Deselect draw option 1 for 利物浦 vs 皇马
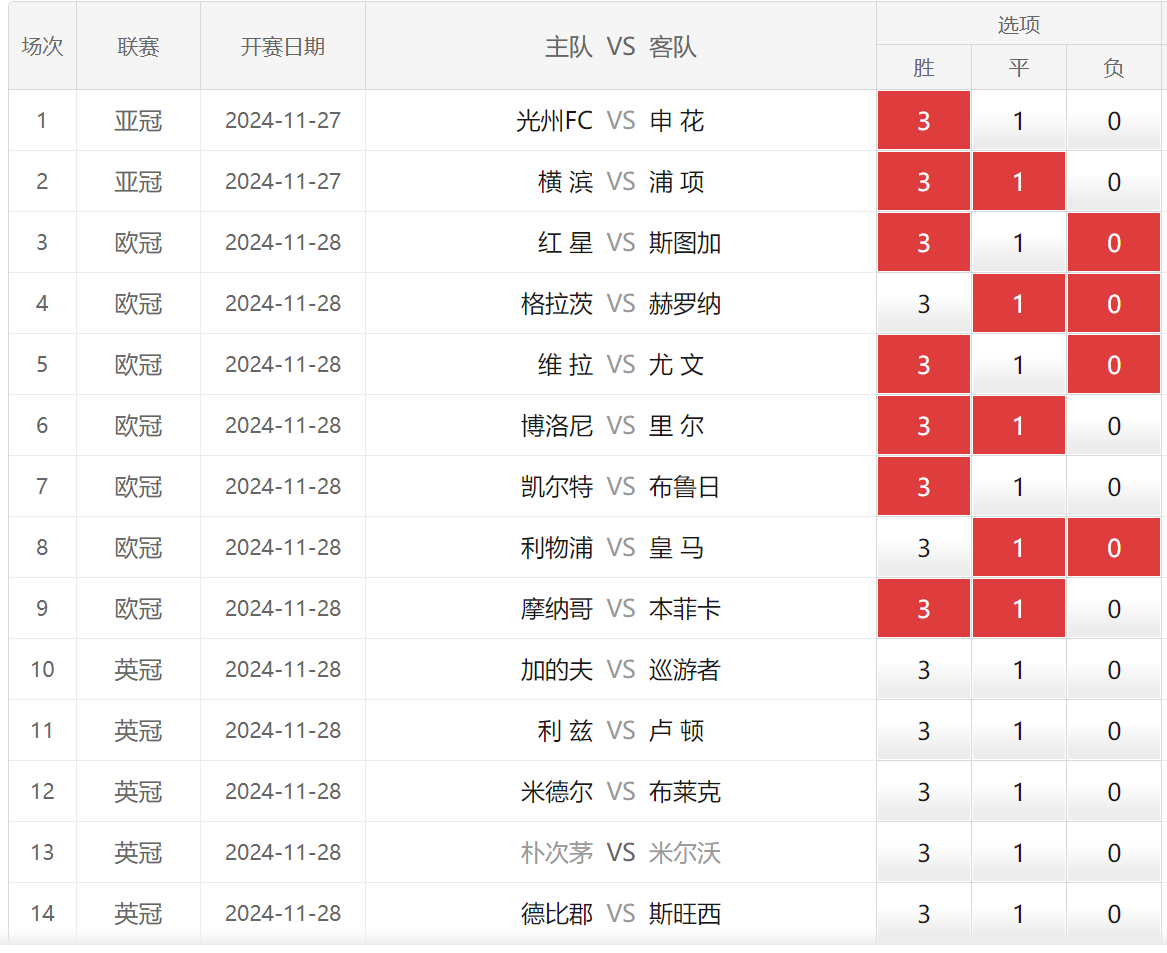Image resolution: width=1167 pixels, height=953 pixels. tap(1019, 548)
